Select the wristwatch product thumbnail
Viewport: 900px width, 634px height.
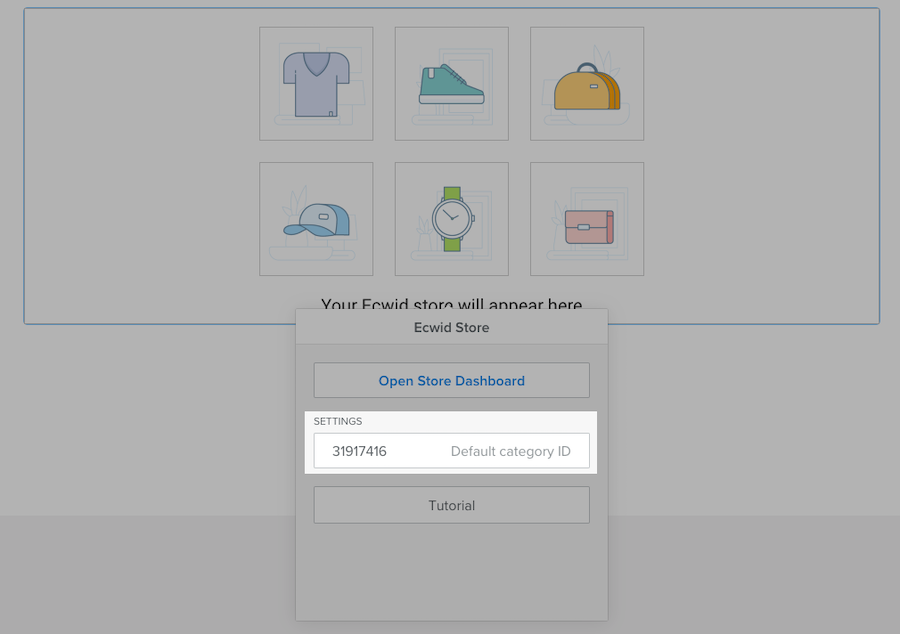coord(452,219)
